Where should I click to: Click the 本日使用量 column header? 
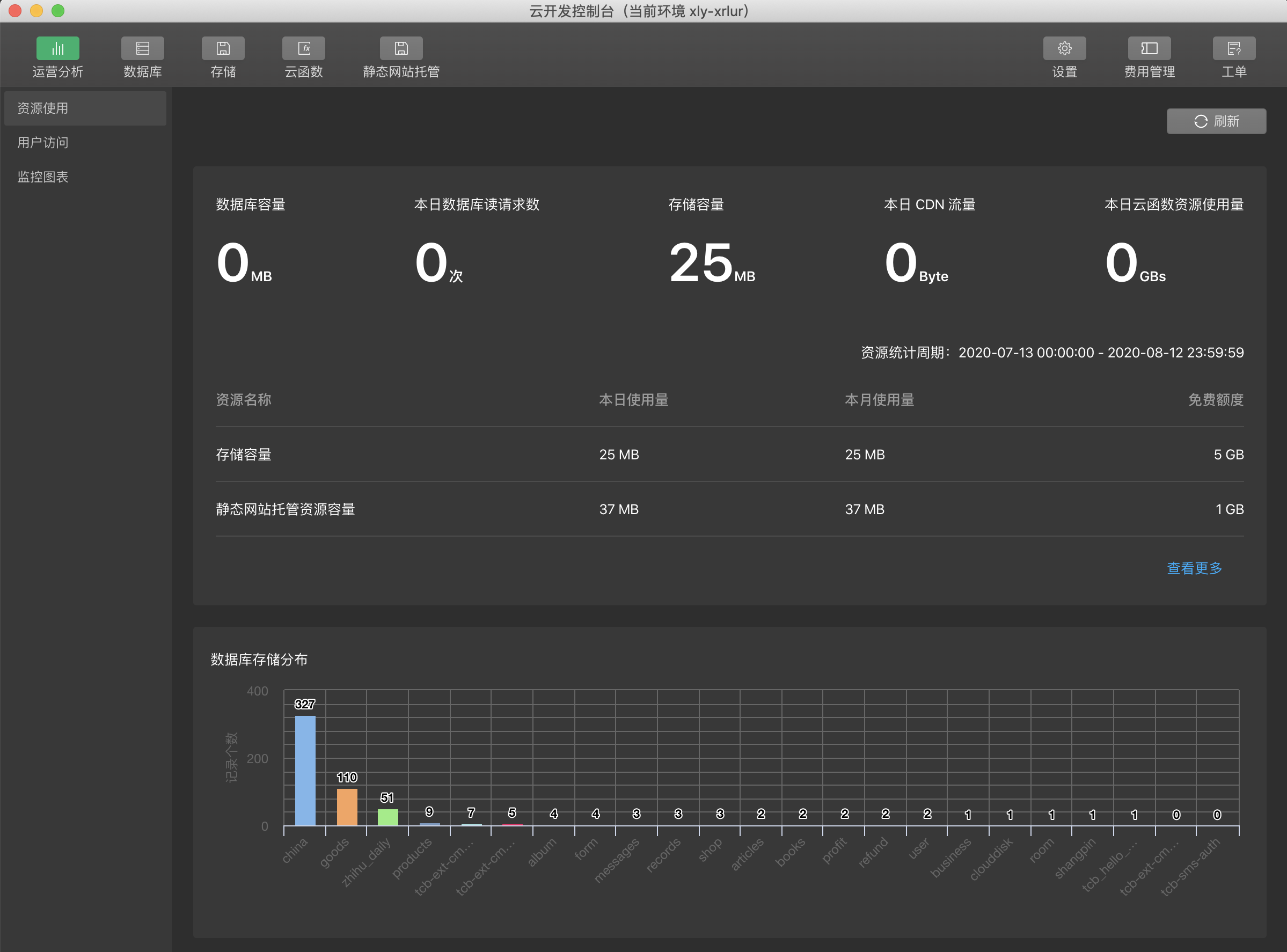point(633,400)
